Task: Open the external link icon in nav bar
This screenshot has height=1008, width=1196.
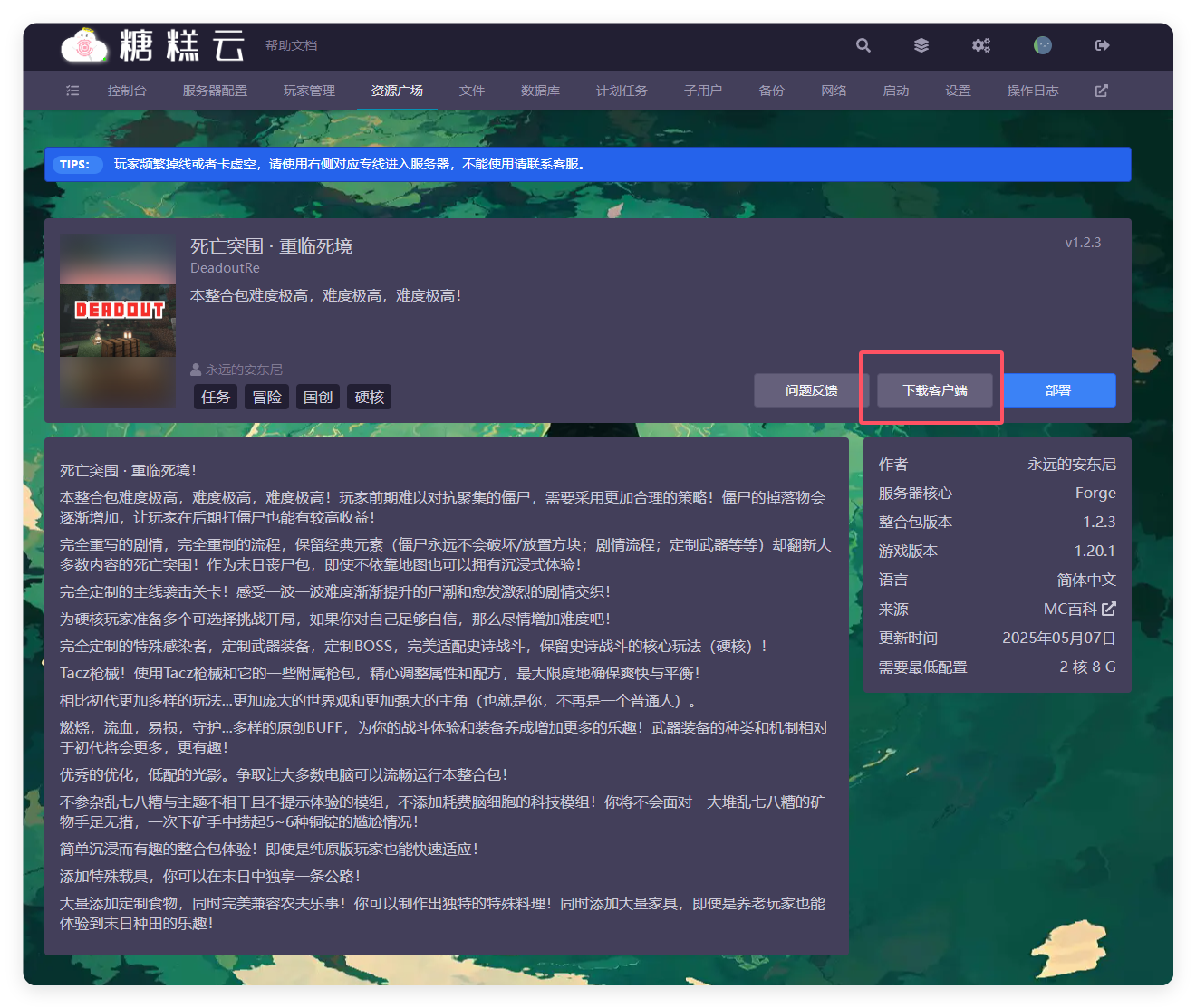Action: coord(1102,91)
